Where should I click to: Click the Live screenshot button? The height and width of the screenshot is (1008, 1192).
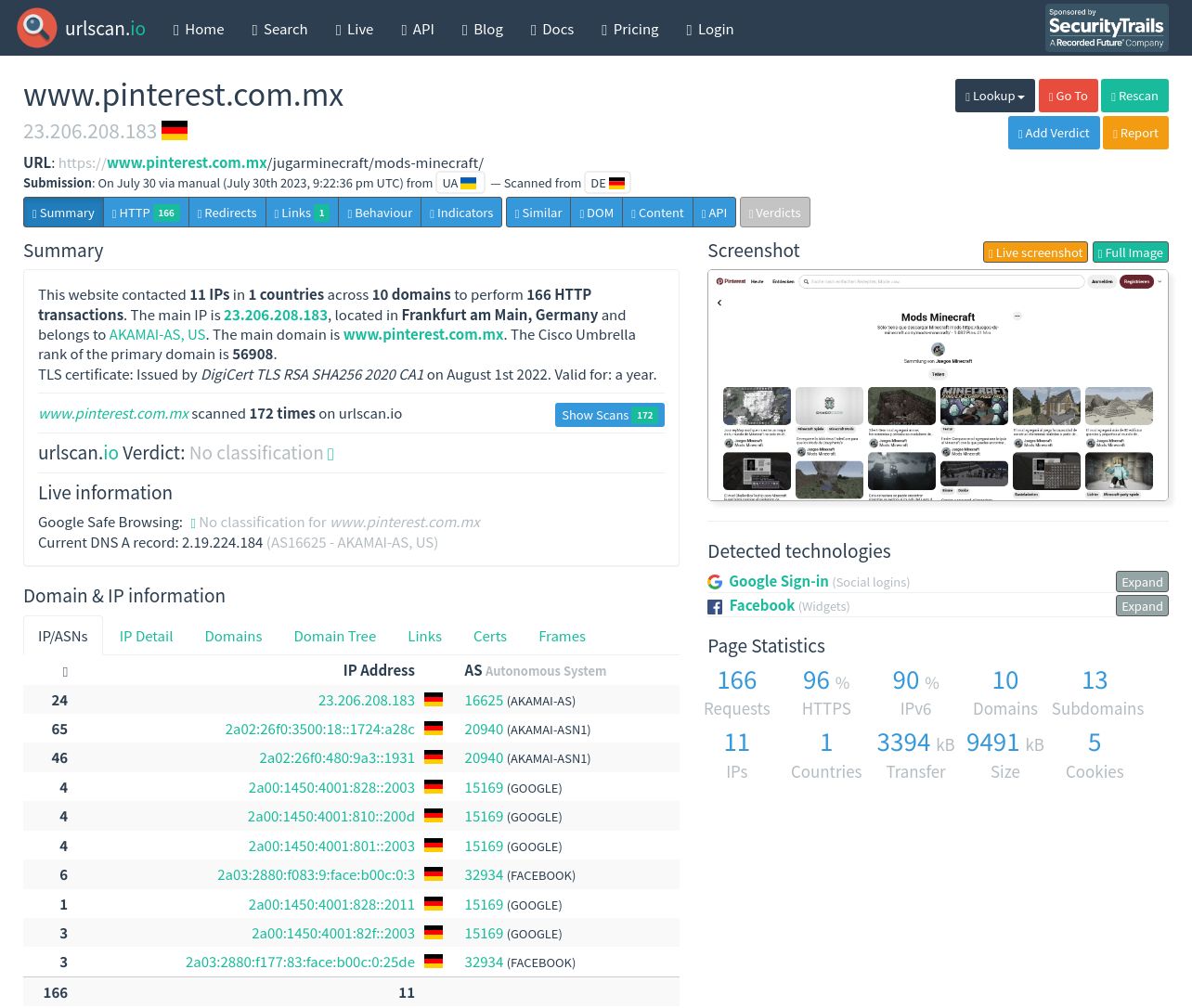tap(1035, 252)
